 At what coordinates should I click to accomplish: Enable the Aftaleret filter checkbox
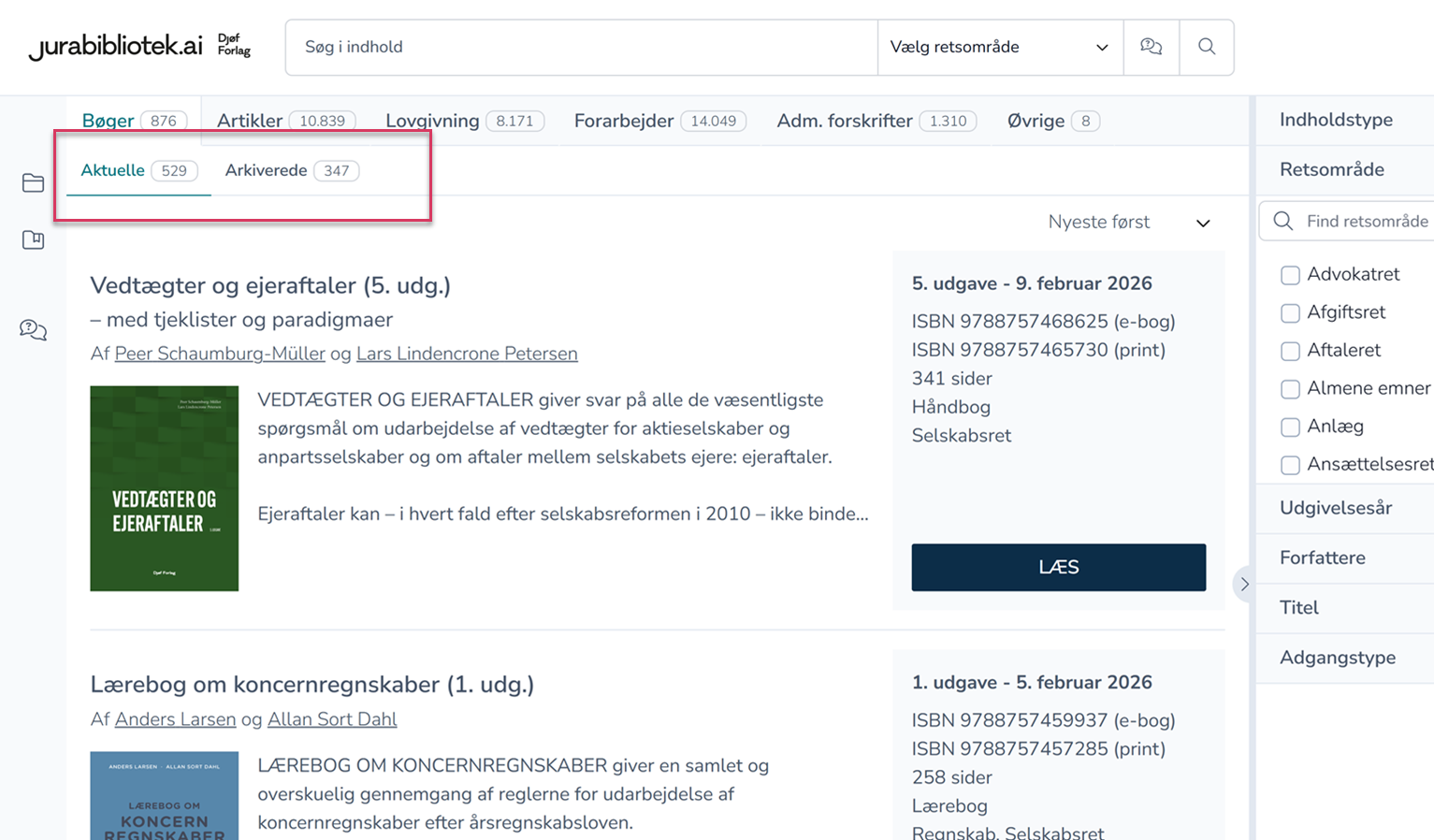pyautogui.click(x=1290, y=351)
